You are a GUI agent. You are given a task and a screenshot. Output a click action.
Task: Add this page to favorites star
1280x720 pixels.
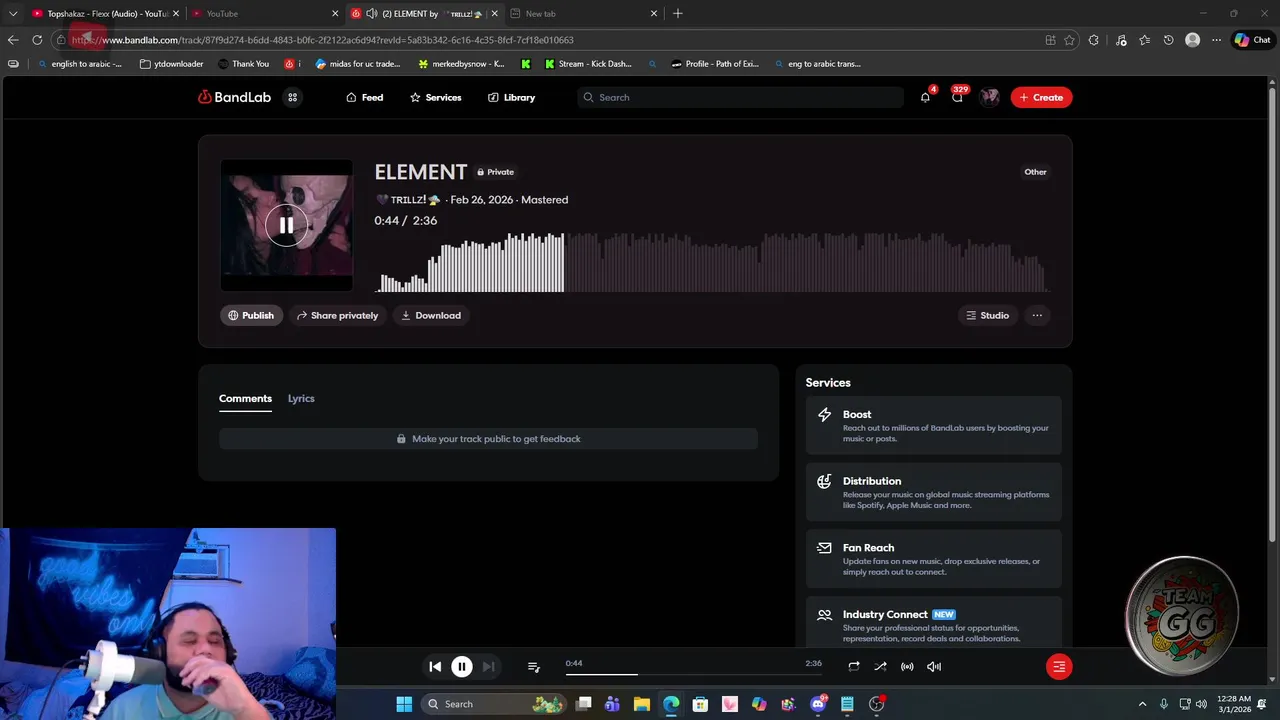pyautogui.click(x=1069, y=40)
